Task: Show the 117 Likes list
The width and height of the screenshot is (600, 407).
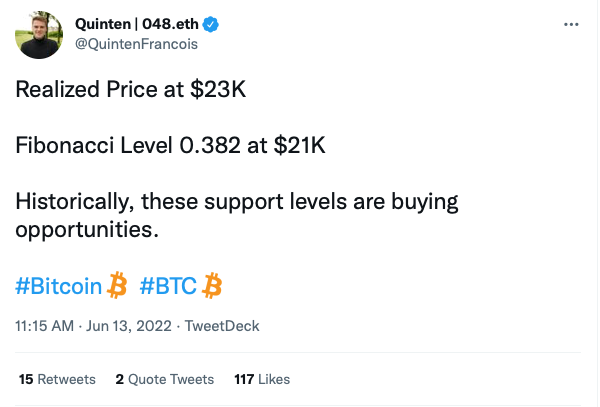Action: [261, 379]
